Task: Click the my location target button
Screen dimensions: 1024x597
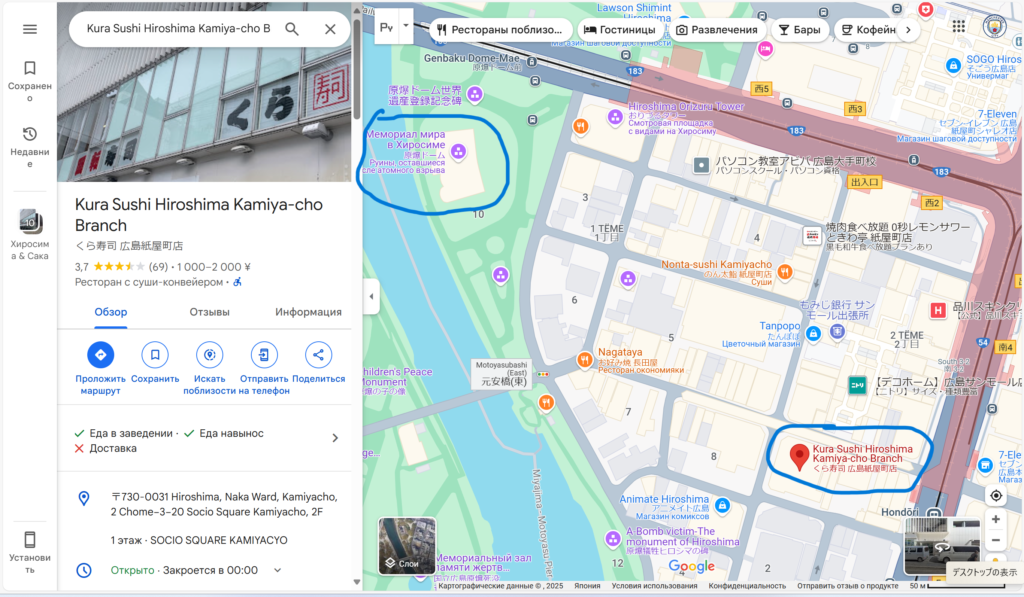Action: click(x=996, y=495)
